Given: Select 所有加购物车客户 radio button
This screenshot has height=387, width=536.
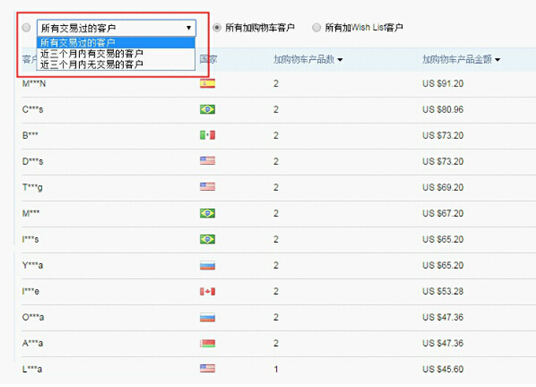Looking at the screenshot, I should [x=217, y=28].
